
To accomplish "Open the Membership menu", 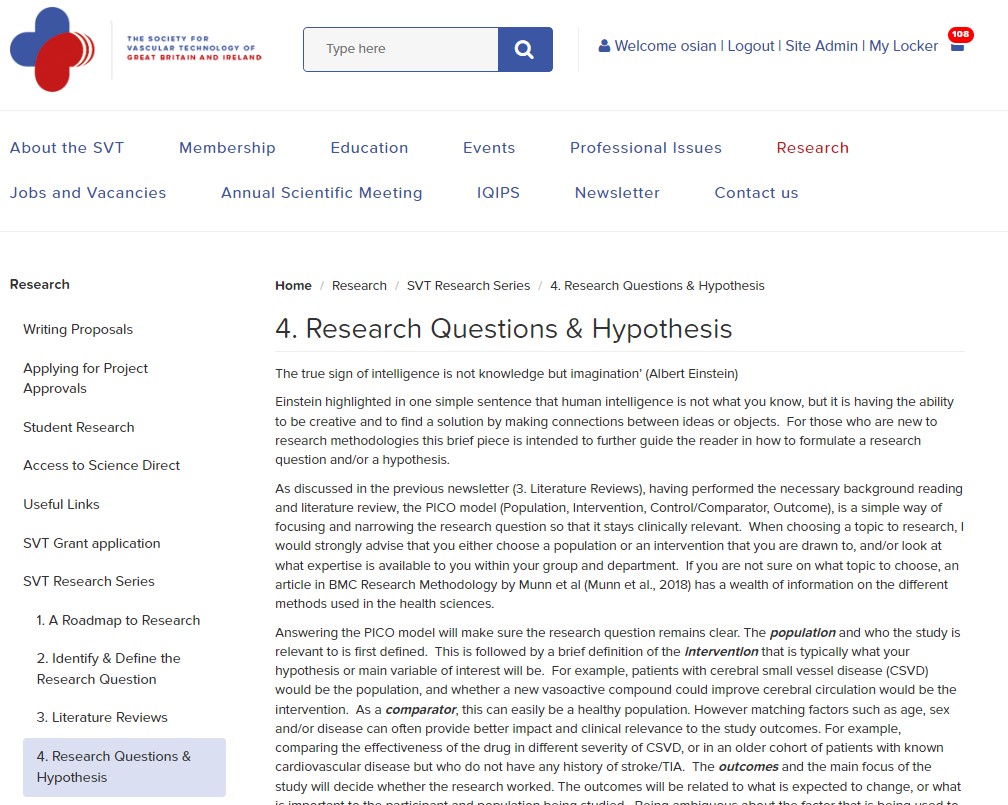I will tap(227, 148).
